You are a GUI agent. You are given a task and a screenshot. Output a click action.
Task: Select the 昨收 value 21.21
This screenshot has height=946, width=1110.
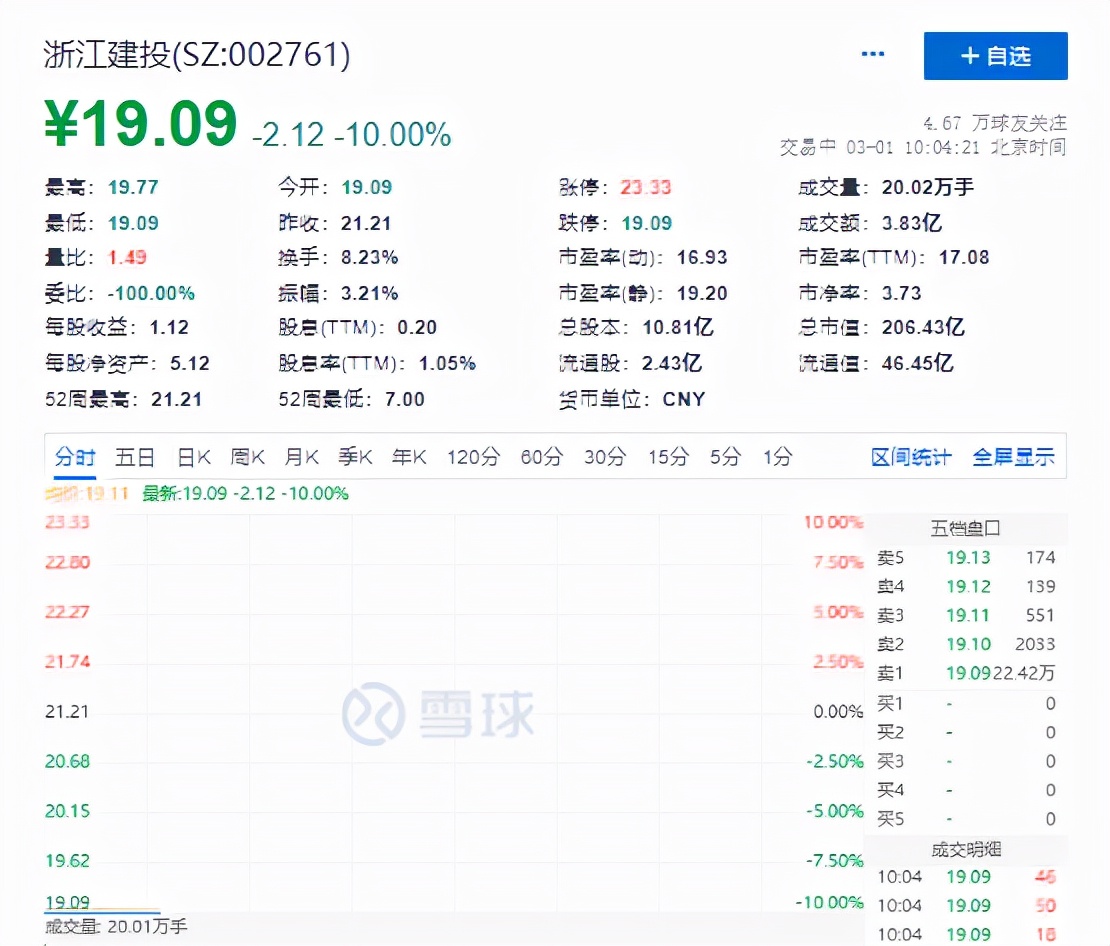[x=366, y=224]
